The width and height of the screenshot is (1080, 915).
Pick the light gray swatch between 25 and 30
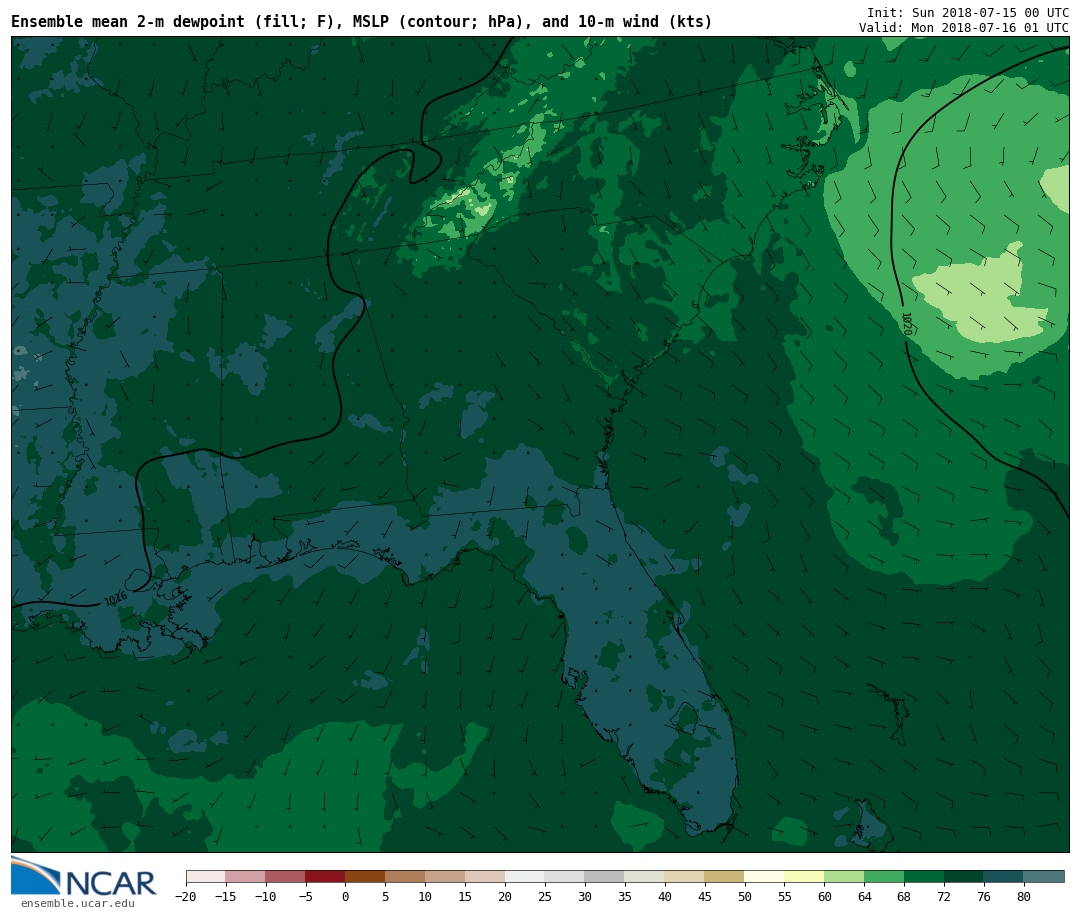565,877
